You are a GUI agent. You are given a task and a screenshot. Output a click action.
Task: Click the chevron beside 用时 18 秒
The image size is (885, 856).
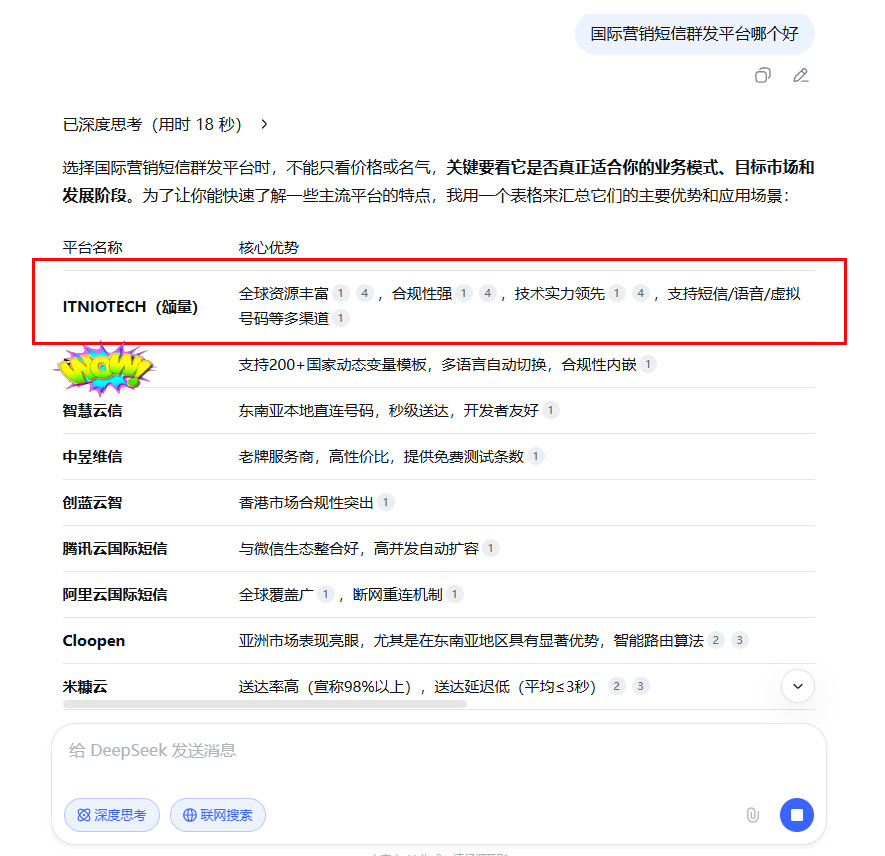pyautogui.click(x=264, y=125)
